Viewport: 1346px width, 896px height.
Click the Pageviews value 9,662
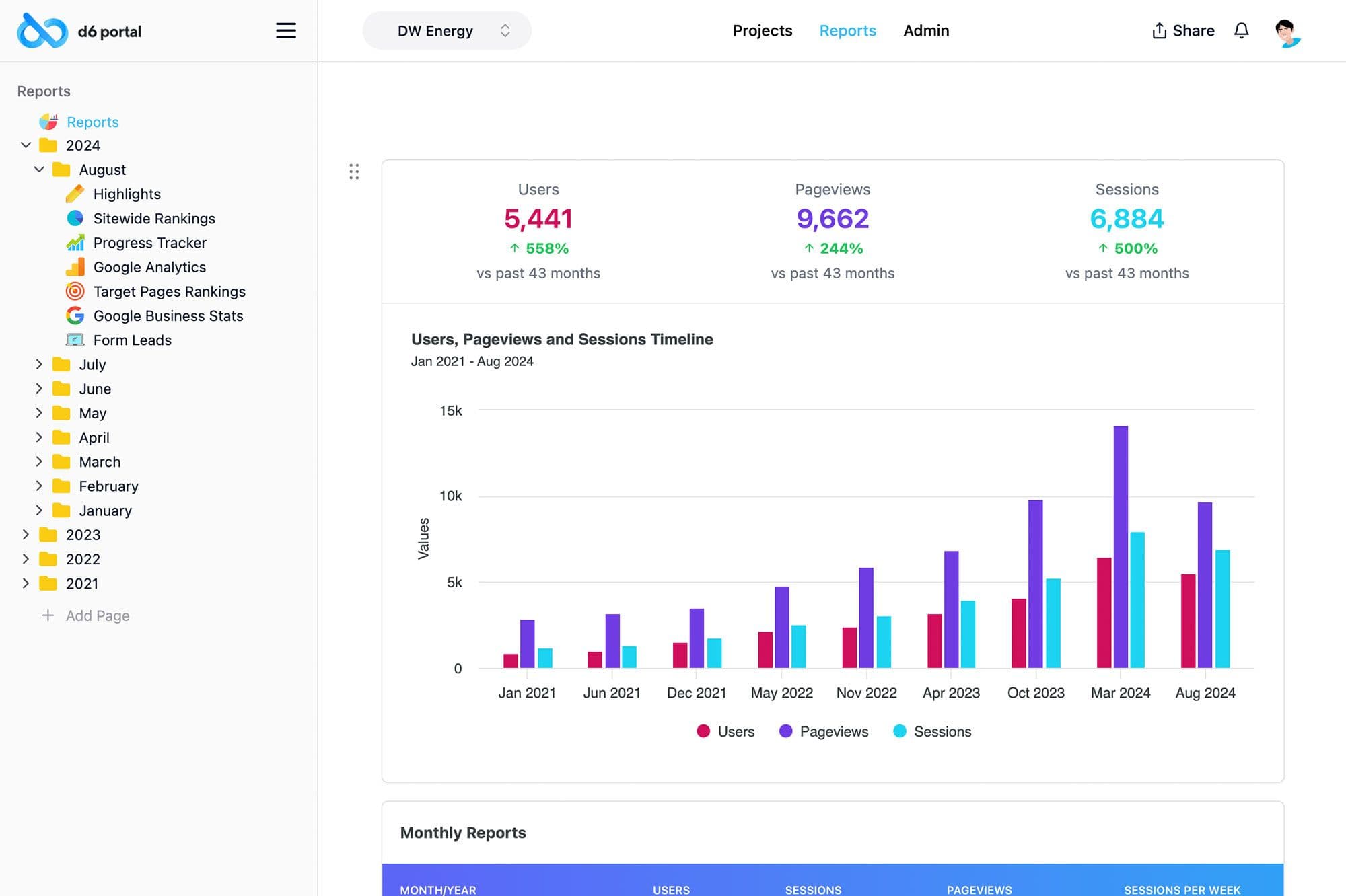(833, 219)
